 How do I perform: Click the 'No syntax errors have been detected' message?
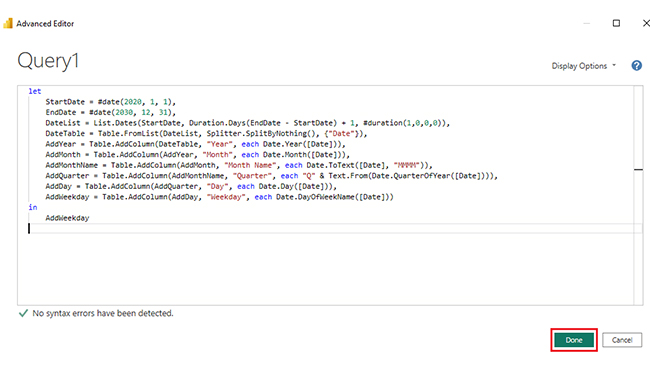coord(103,313)
